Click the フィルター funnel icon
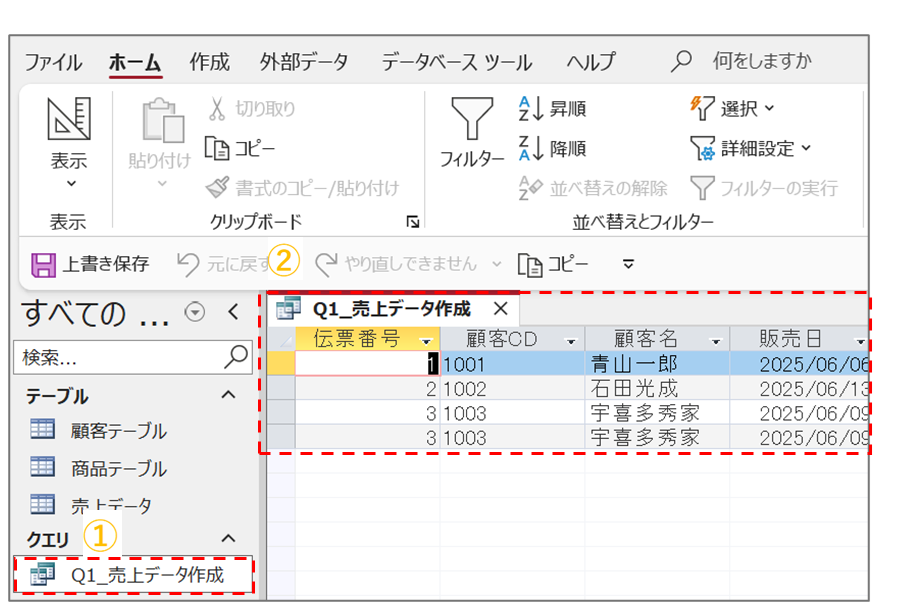 point(471,121)
